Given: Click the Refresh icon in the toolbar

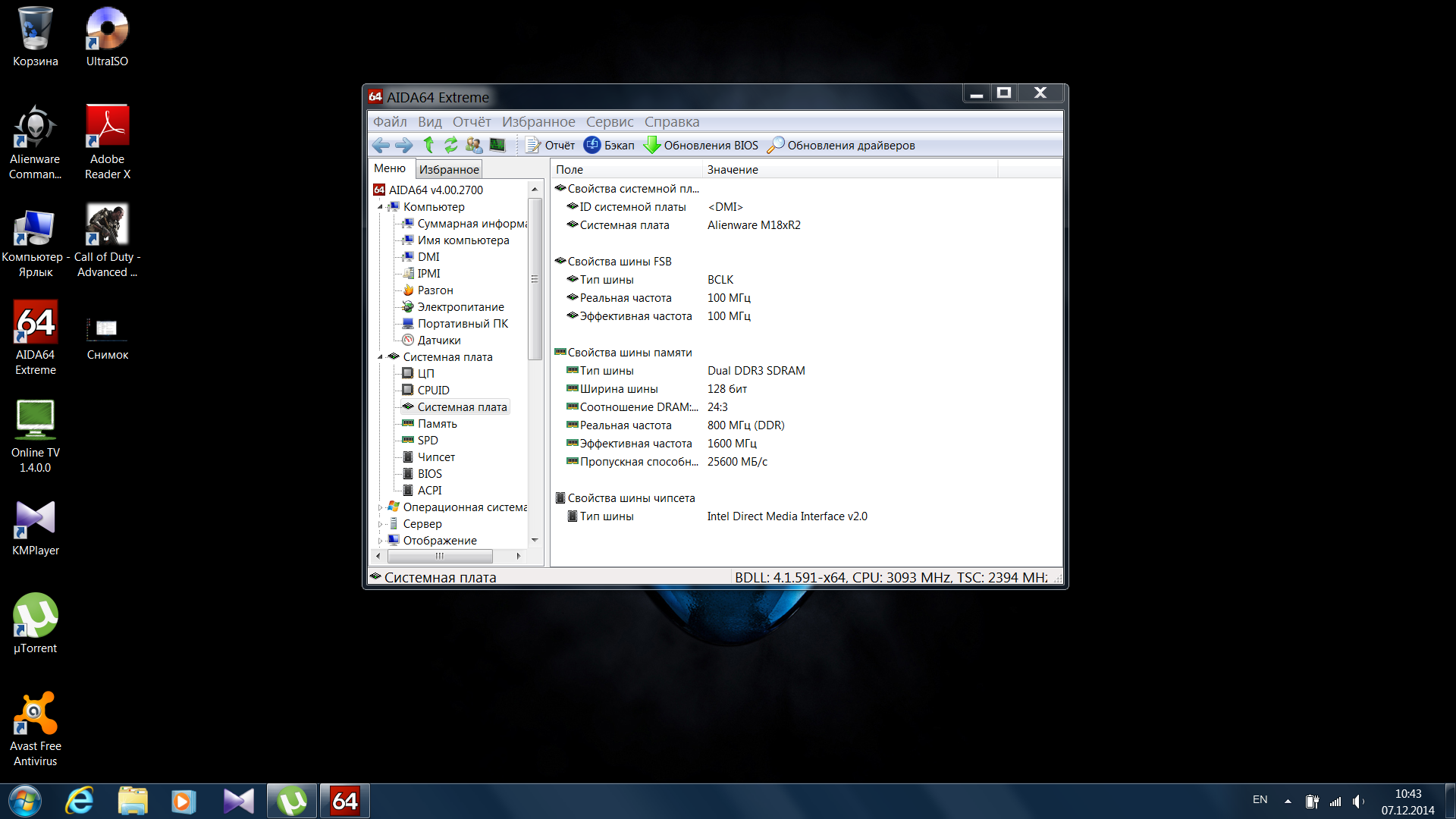Looking at the screenshot, I should click(x=451, y=145).
